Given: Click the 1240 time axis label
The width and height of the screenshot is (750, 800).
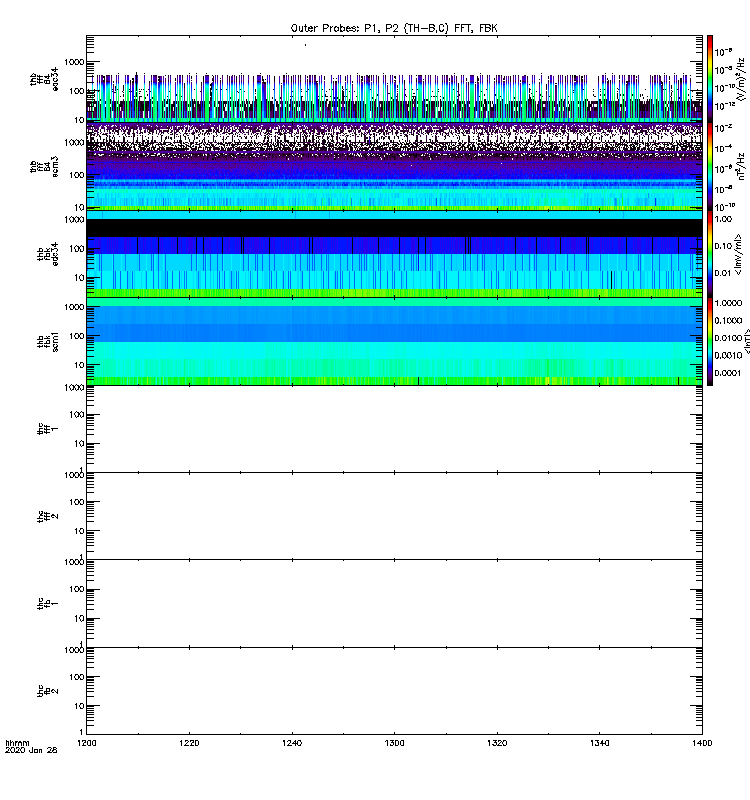Looking at the screenshot, I should (292, 743).
